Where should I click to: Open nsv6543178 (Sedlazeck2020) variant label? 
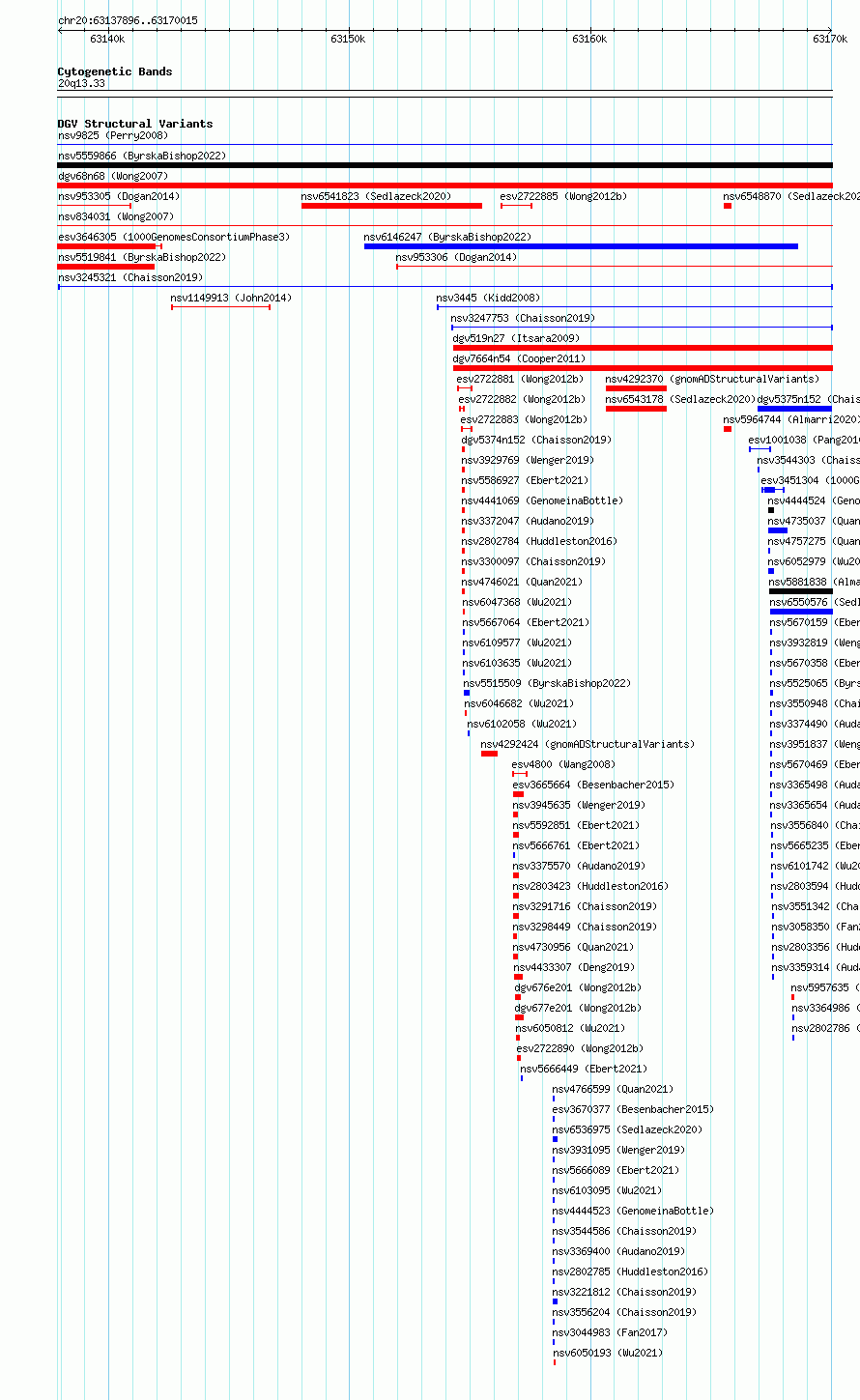(x=679, y=399)
